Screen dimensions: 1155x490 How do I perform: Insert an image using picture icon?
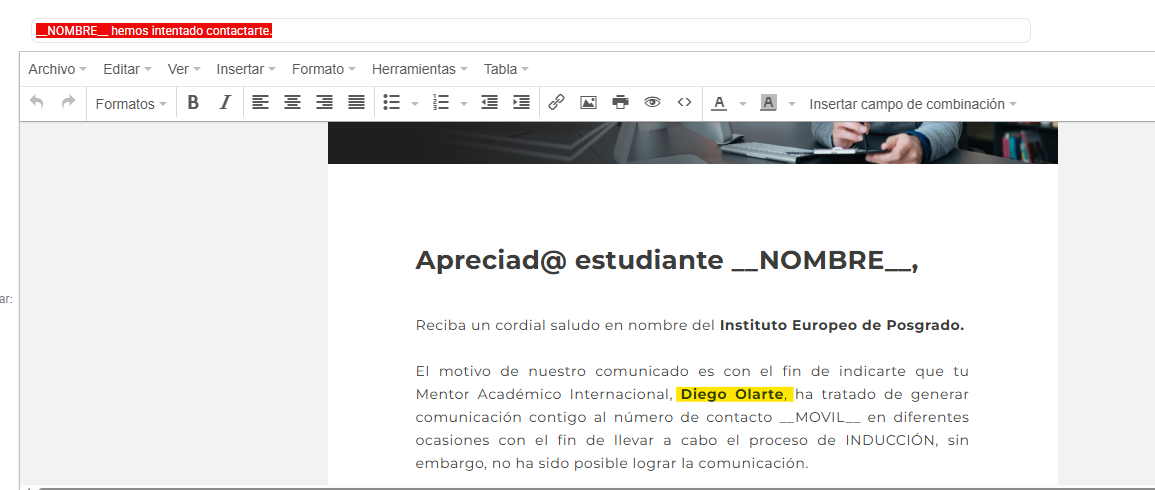588,103
